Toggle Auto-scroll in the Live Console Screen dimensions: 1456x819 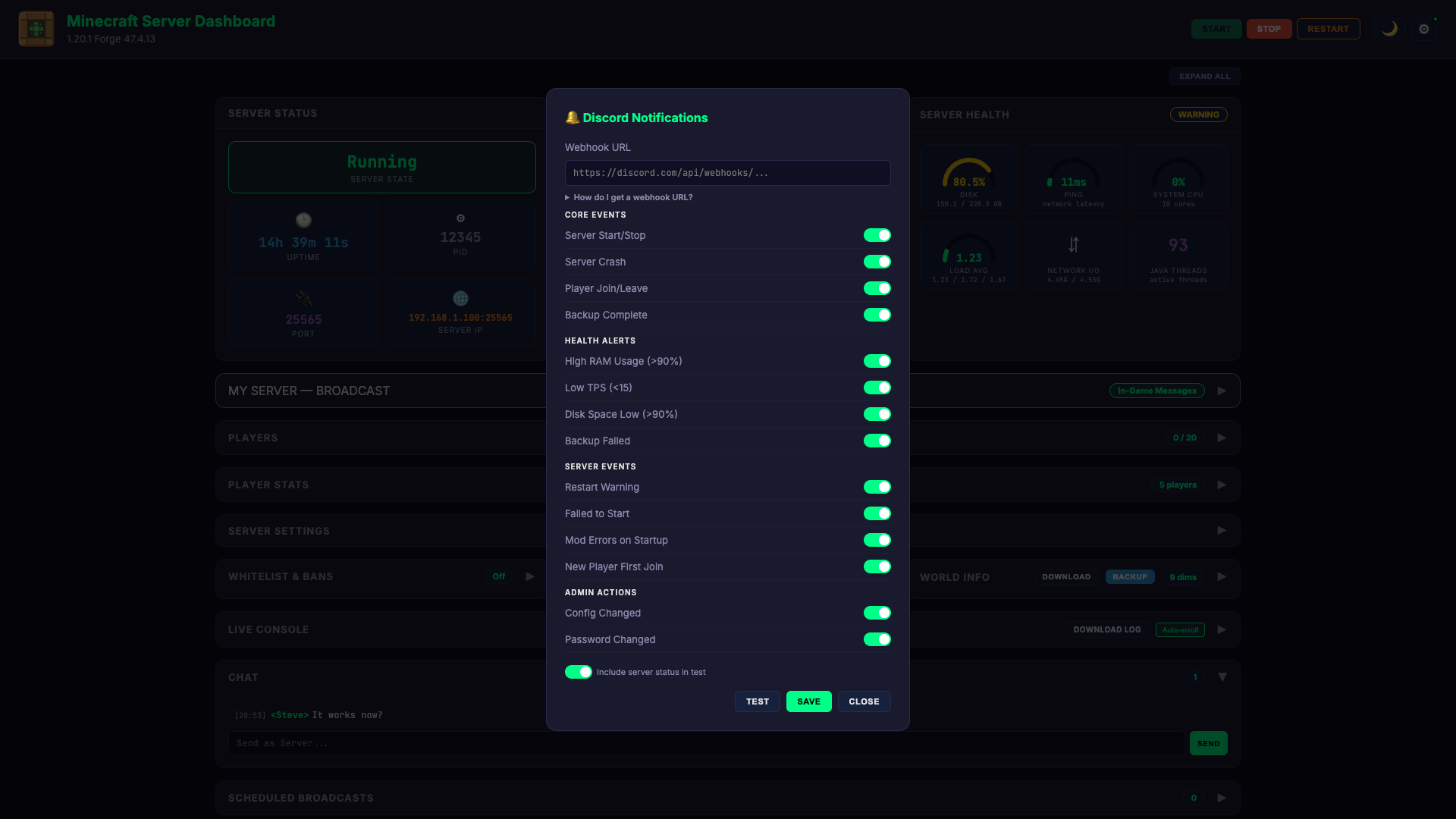coord(1180,629)
